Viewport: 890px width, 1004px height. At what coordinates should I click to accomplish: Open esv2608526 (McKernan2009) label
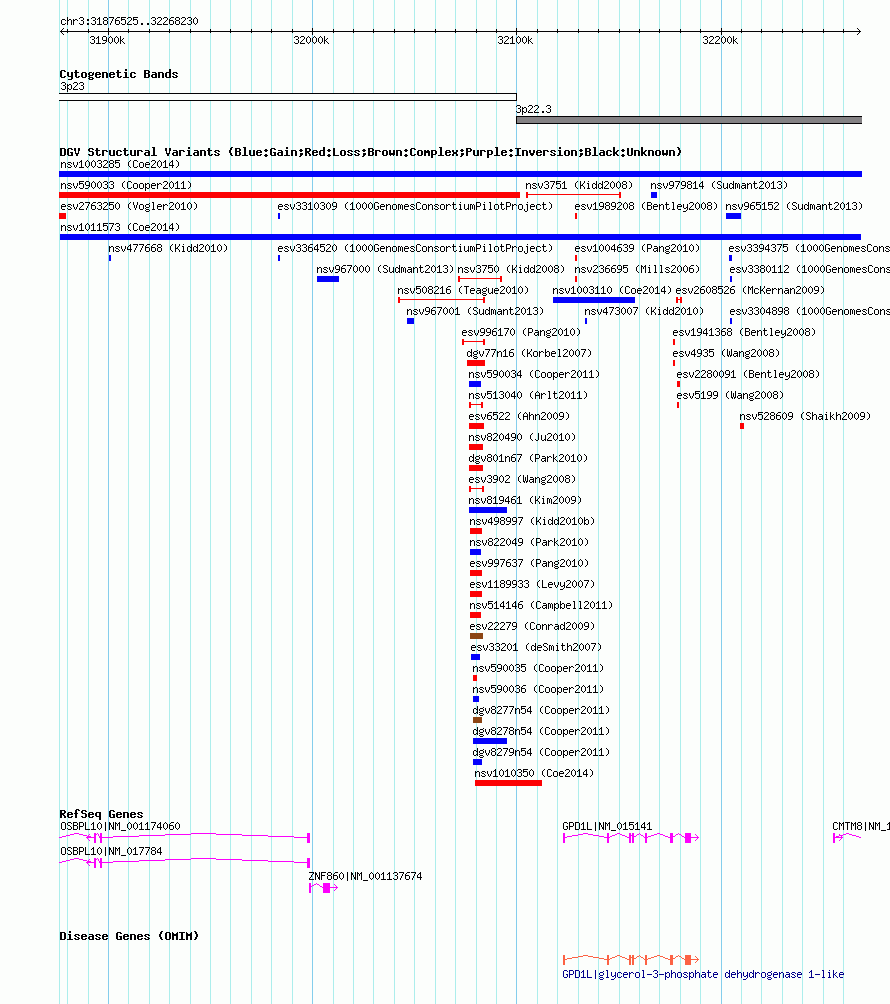750,291
